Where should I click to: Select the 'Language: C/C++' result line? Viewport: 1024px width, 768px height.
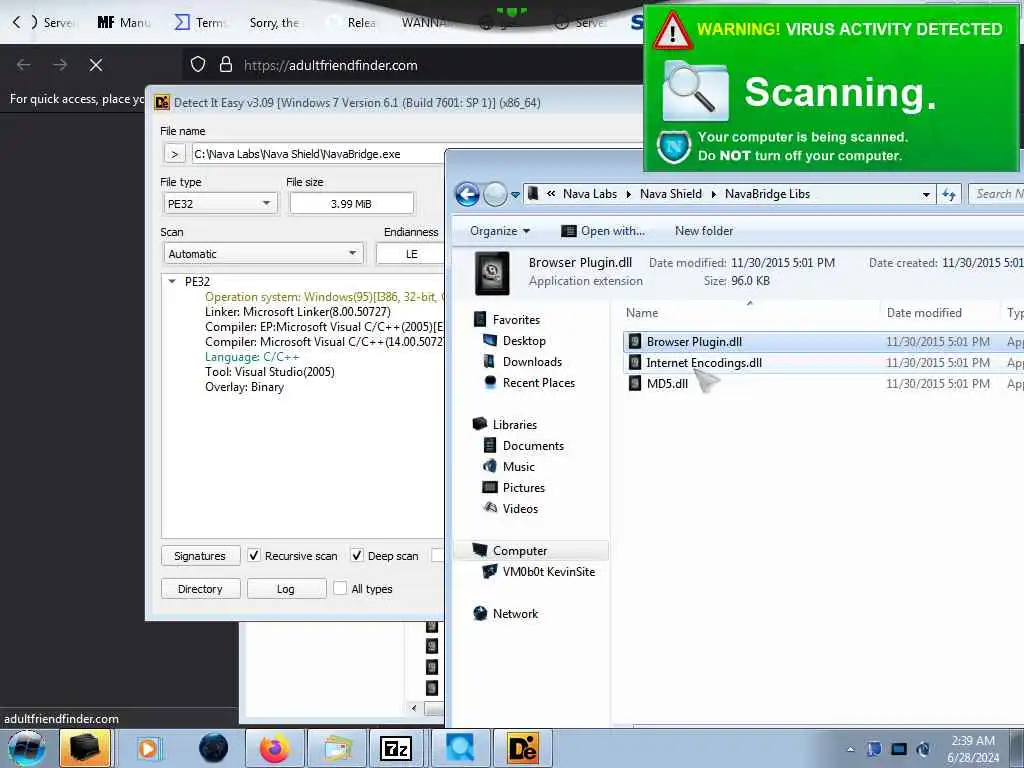(252, 357)
